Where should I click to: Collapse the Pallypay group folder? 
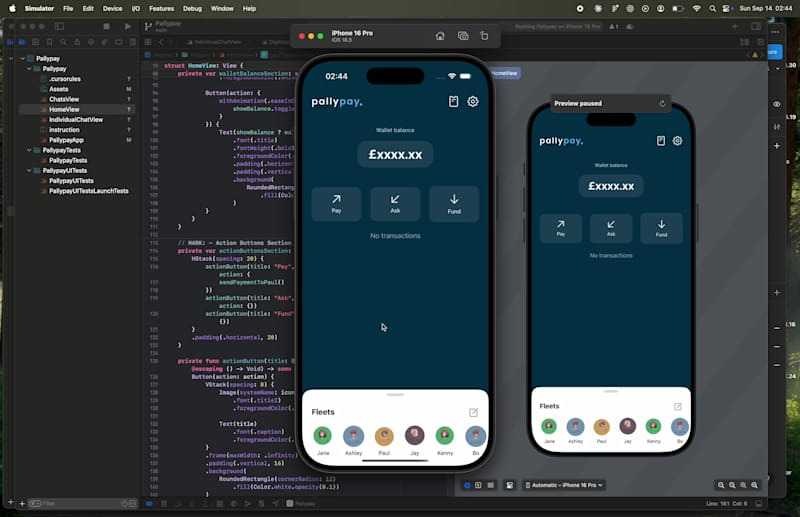[x=29, y=69]
